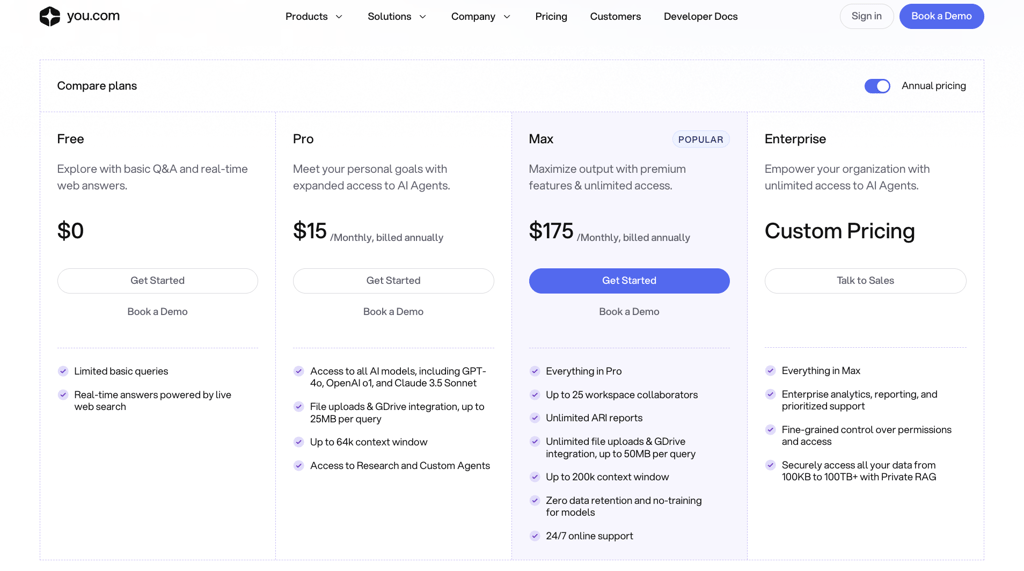1024x571 pixels.
Task: Click the Sign in button
Action: click(x=867, y=16)
